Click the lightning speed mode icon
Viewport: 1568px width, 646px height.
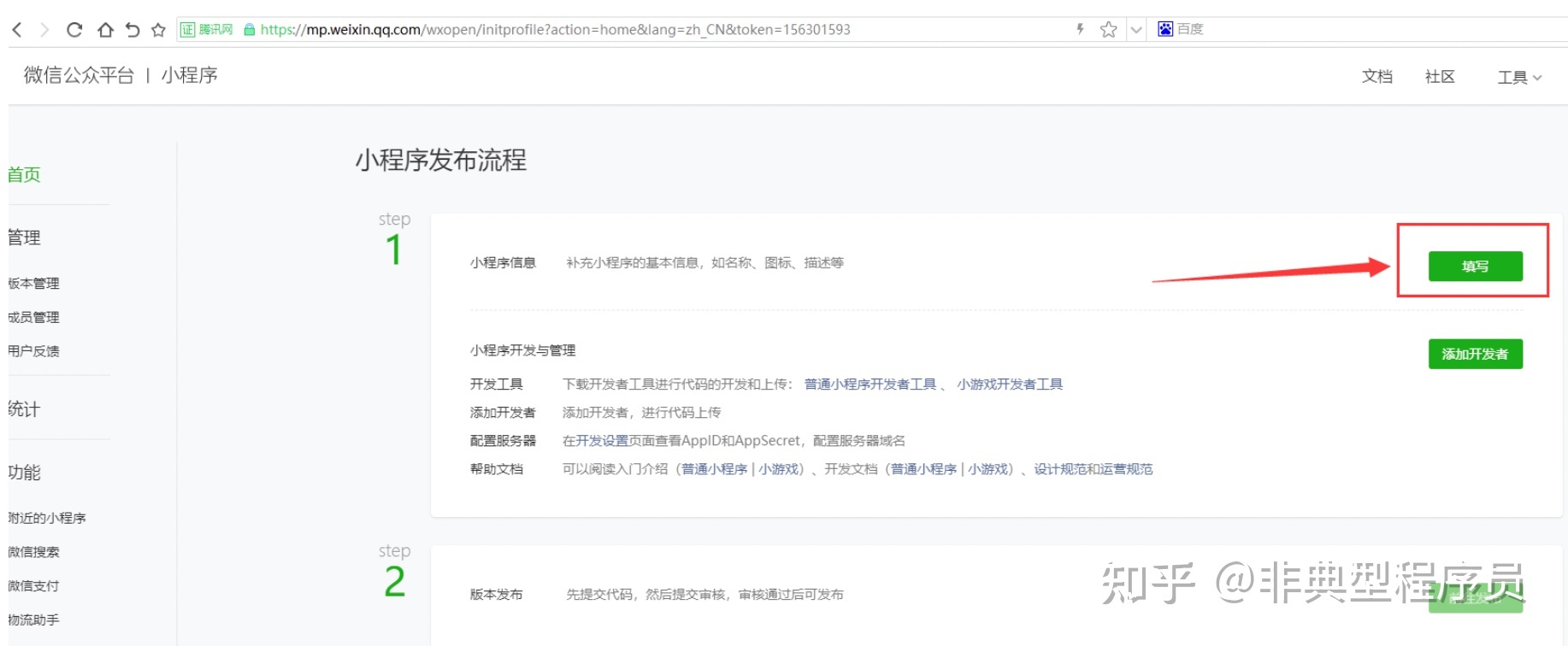(x=1081, y=29)
